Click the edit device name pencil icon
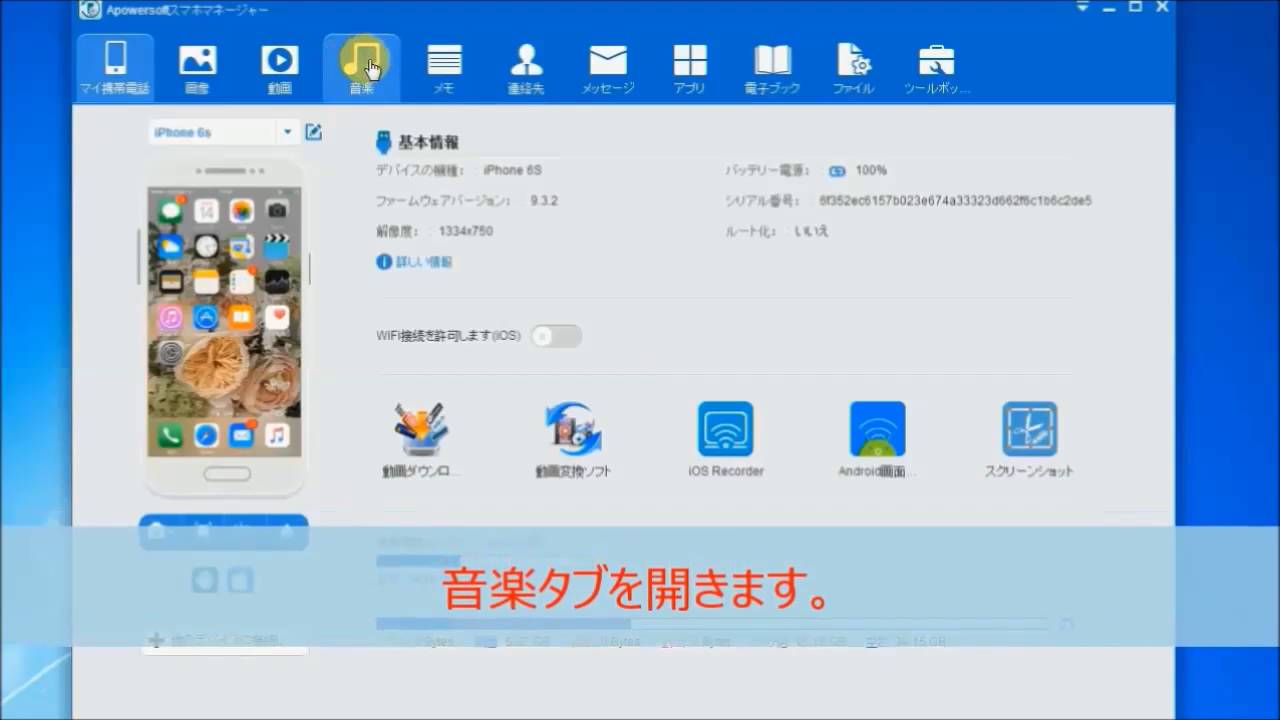Image resolution: width=1280 pixels, height=720 pixels. (x=314, y=132)
